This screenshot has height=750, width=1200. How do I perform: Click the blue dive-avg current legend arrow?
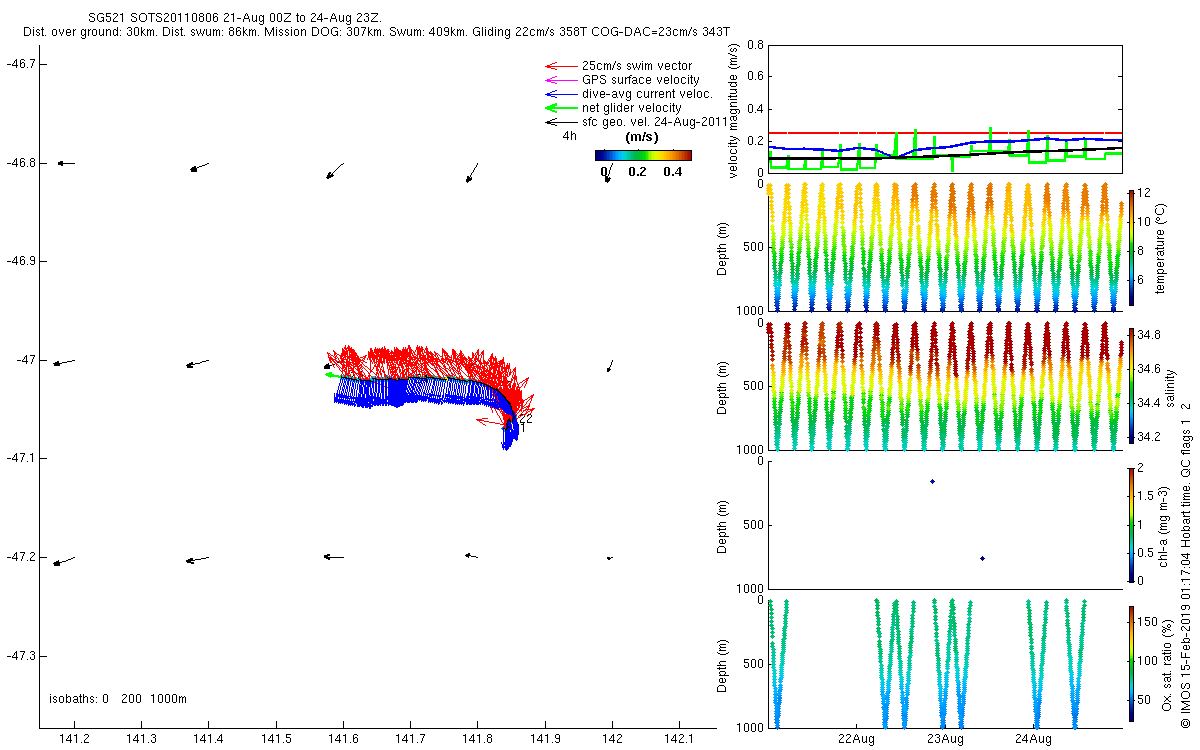(559, 94)
